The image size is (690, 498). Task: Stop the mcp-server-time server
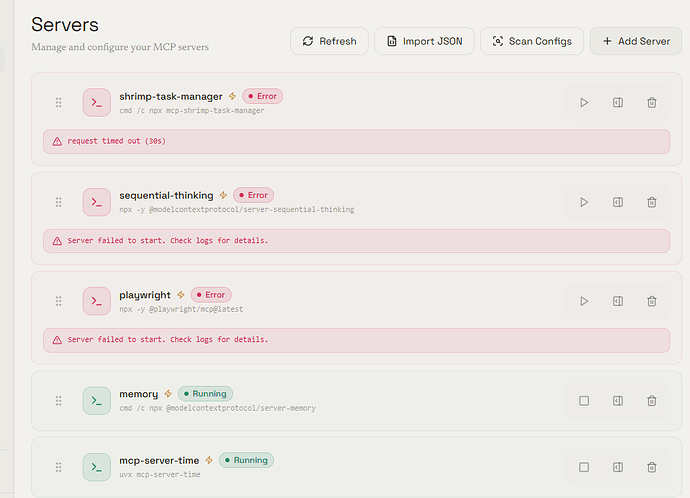584,467
